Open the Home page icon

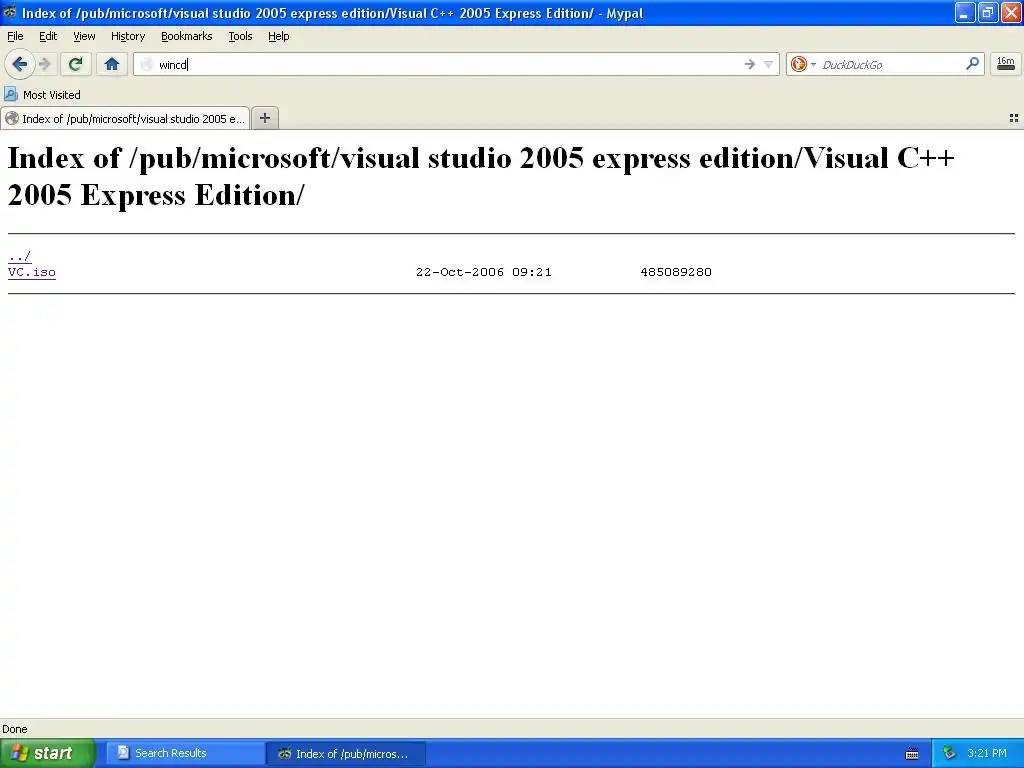(x=112, y=64)
